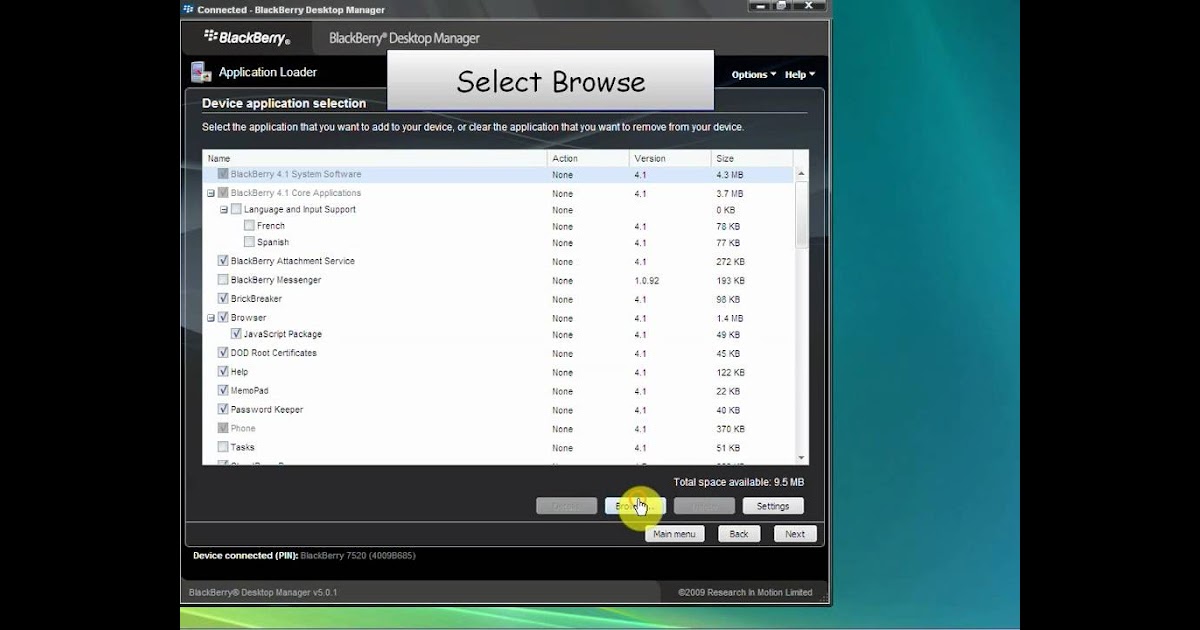Uncheck the Browser checkbox
Screen dimensions: 1200x630
point(223,317)
